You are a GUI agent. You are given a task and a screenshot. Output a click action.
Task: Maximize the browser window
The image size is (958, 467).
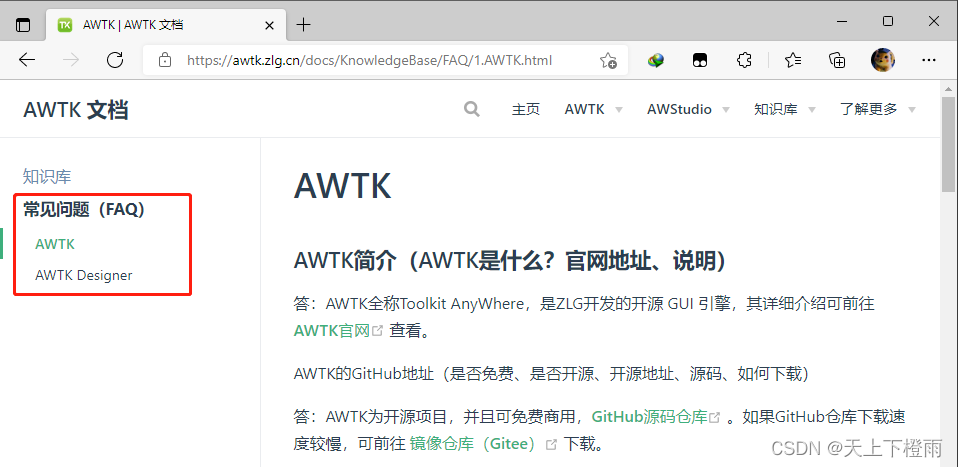click(888, 21)
